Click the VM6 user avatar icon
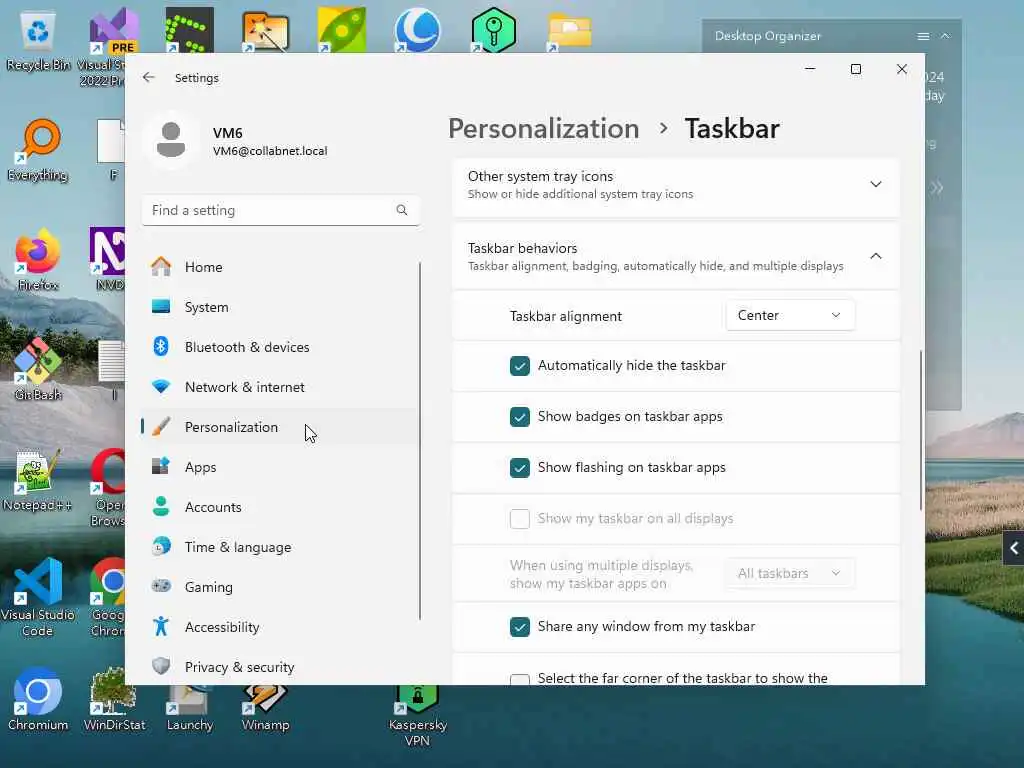The height and width of the screenshot is (768, 1024). (x=171, y=140)
